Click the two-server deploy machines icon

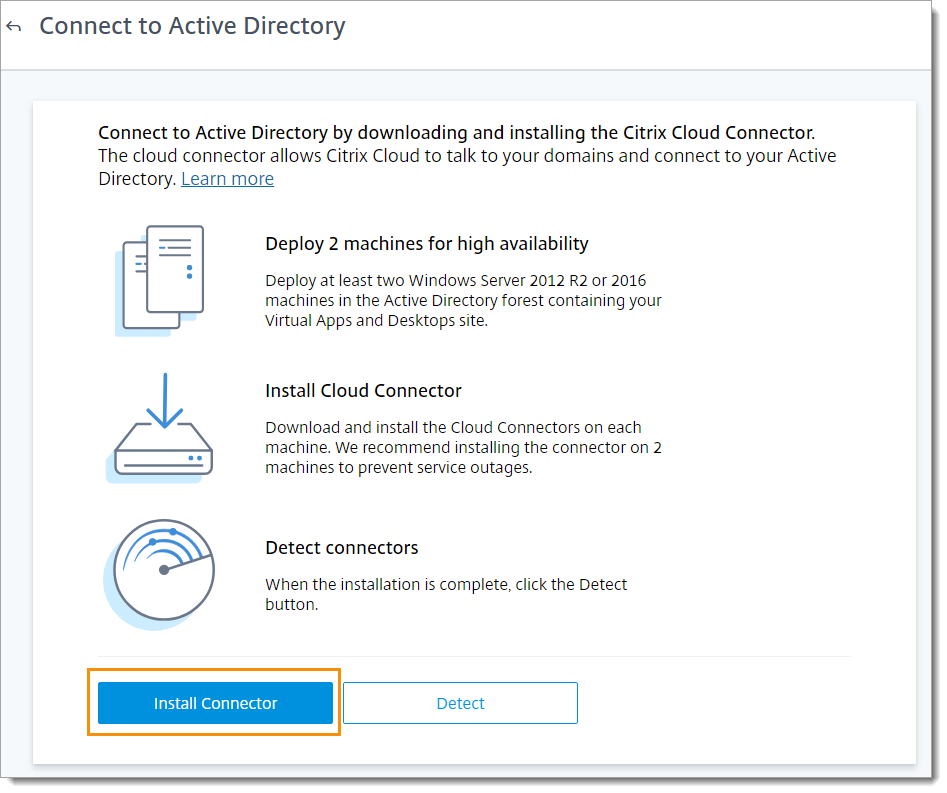point(162,279)
